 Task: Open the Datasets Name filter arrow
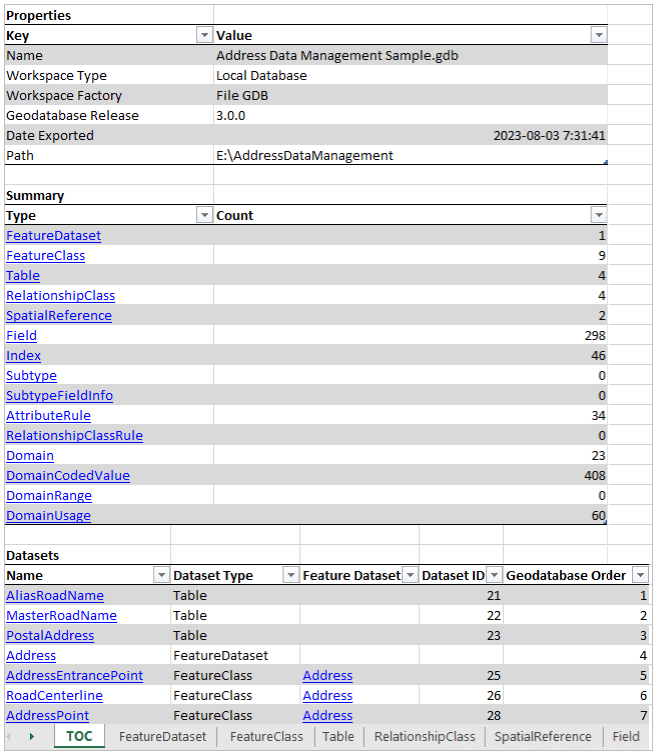point(161,575)
